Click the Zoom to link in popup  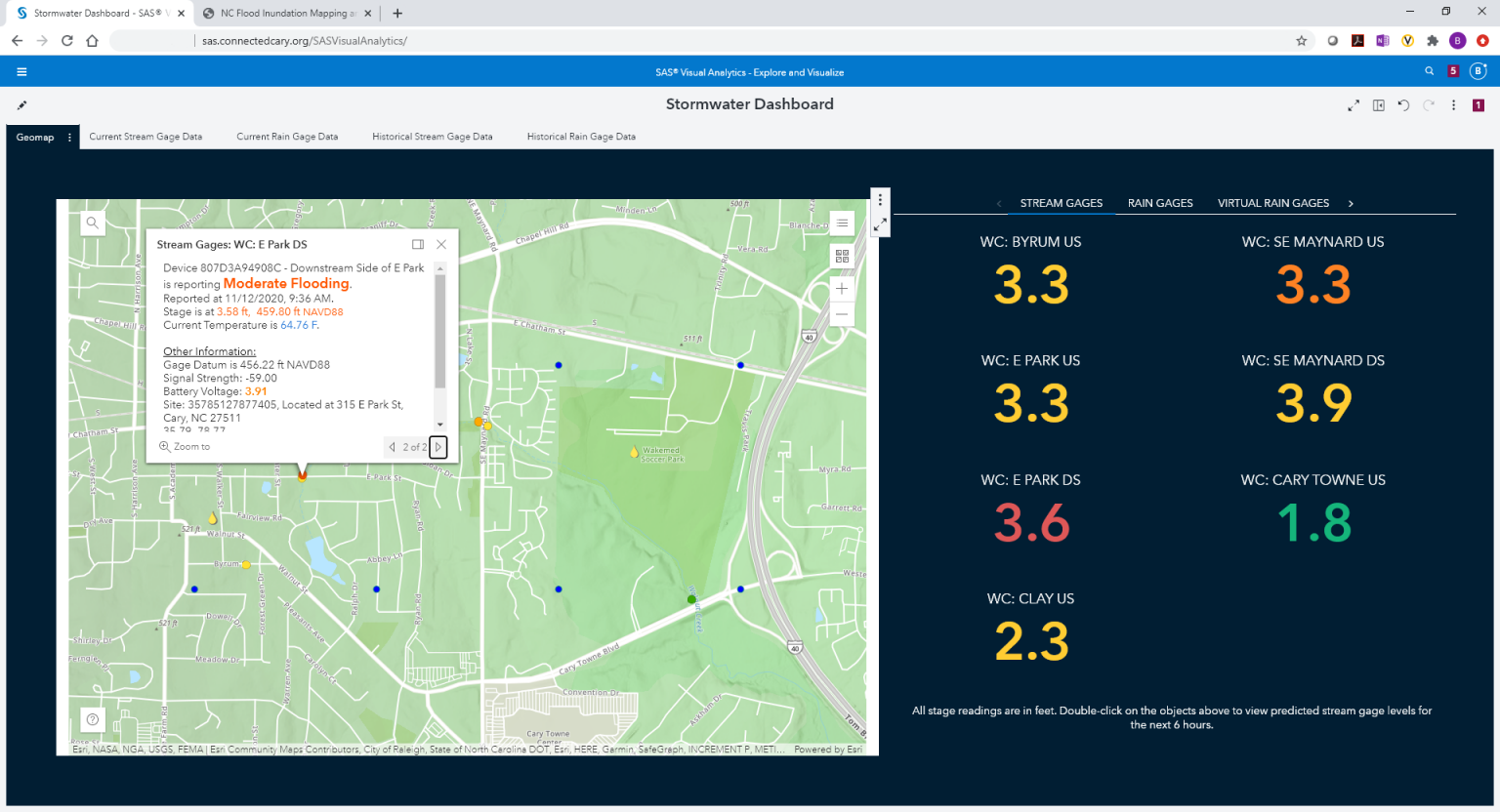[186, 446]
